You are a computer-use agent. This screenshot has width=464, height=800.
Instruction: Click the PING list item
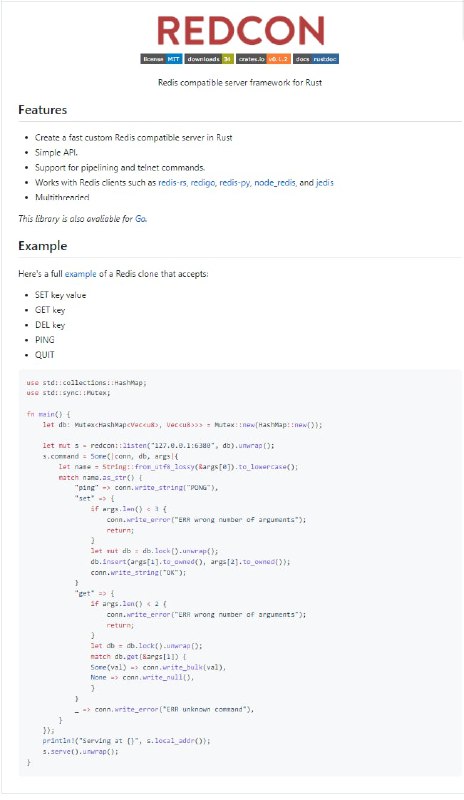pyautogui.click(x=44, y=339)
